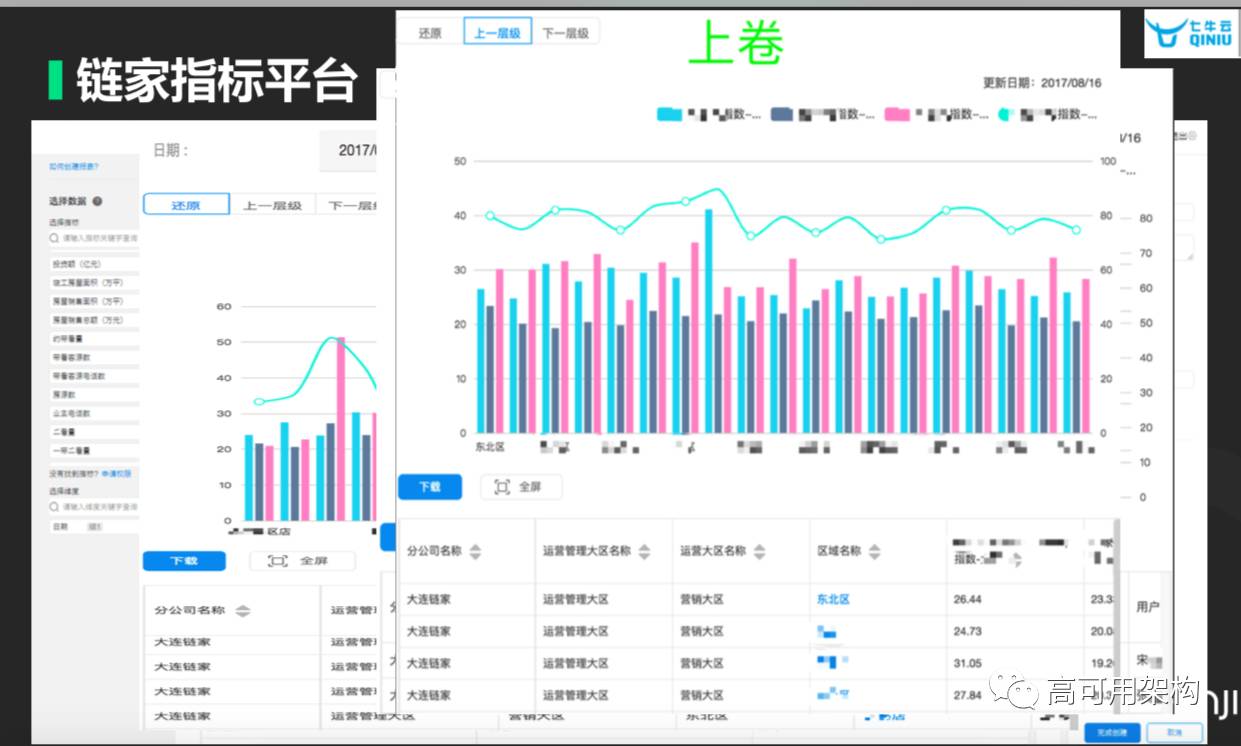Click 更新日期: 2017/08/16 text
Image resolution: width=1241 pixels, height=746 pixels.
point(1042,83)
